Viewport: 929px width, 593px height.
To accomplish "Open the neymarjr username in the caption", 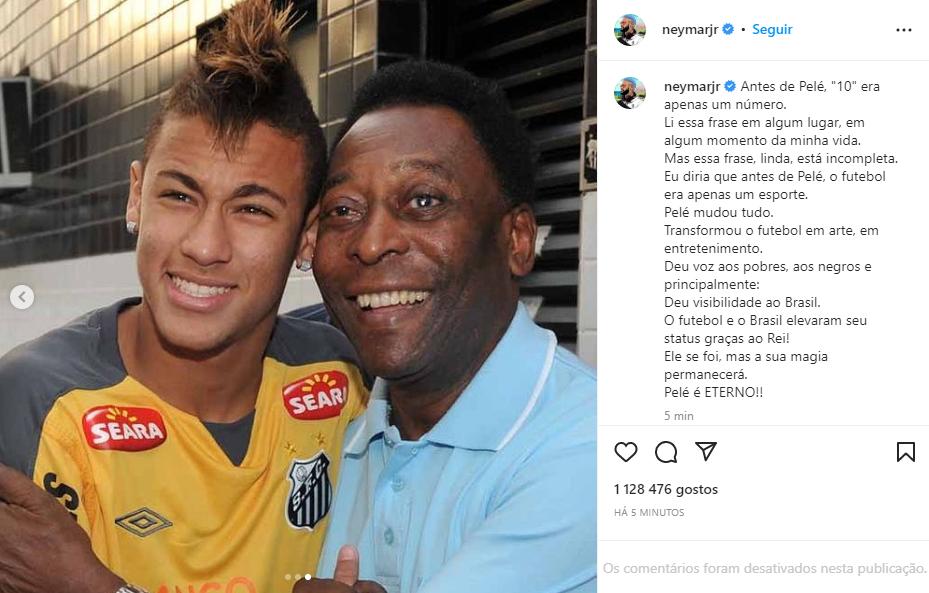I will 691,86.
